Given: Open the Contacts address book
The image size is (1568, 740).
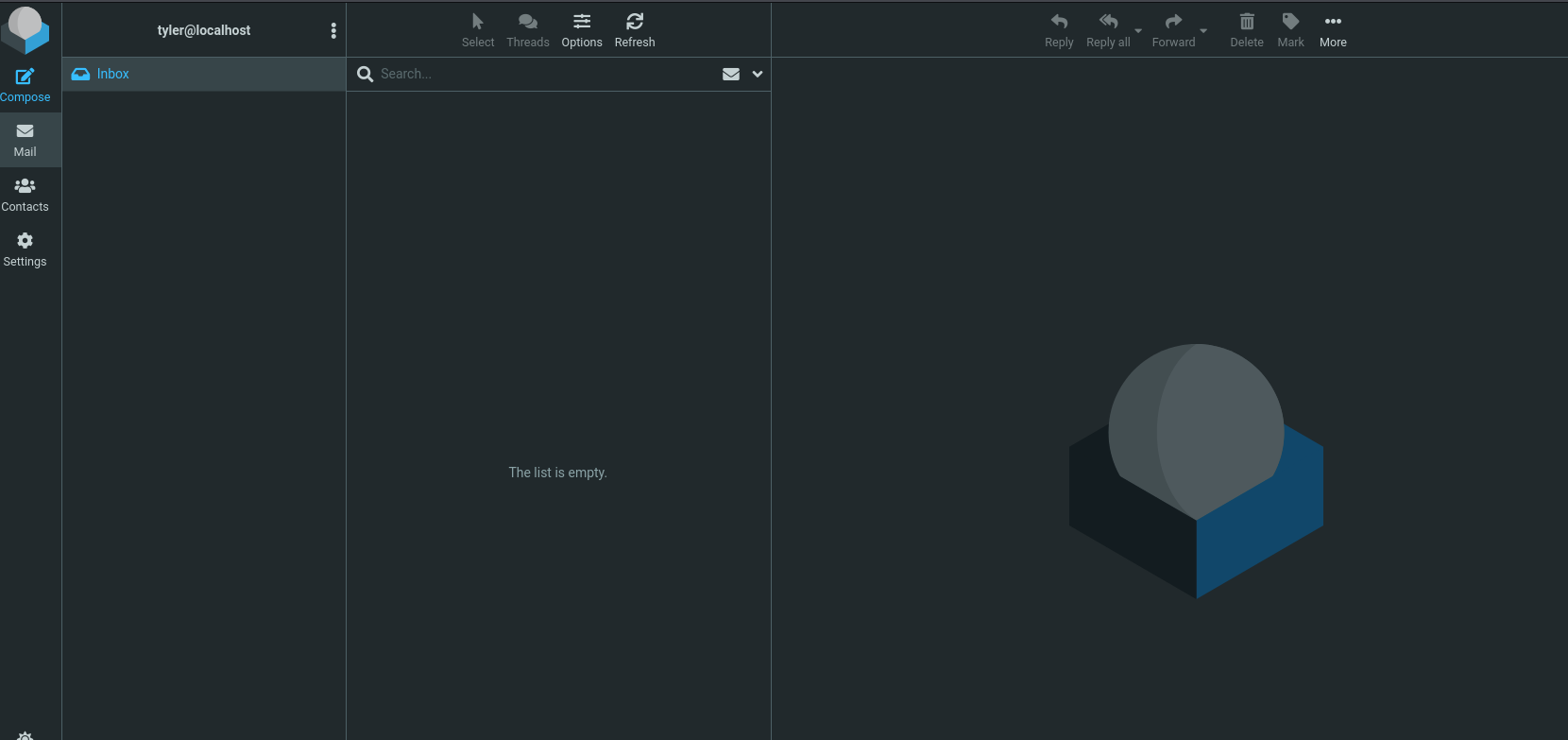Looking at the screenshot, I should [x=26, y=195].
